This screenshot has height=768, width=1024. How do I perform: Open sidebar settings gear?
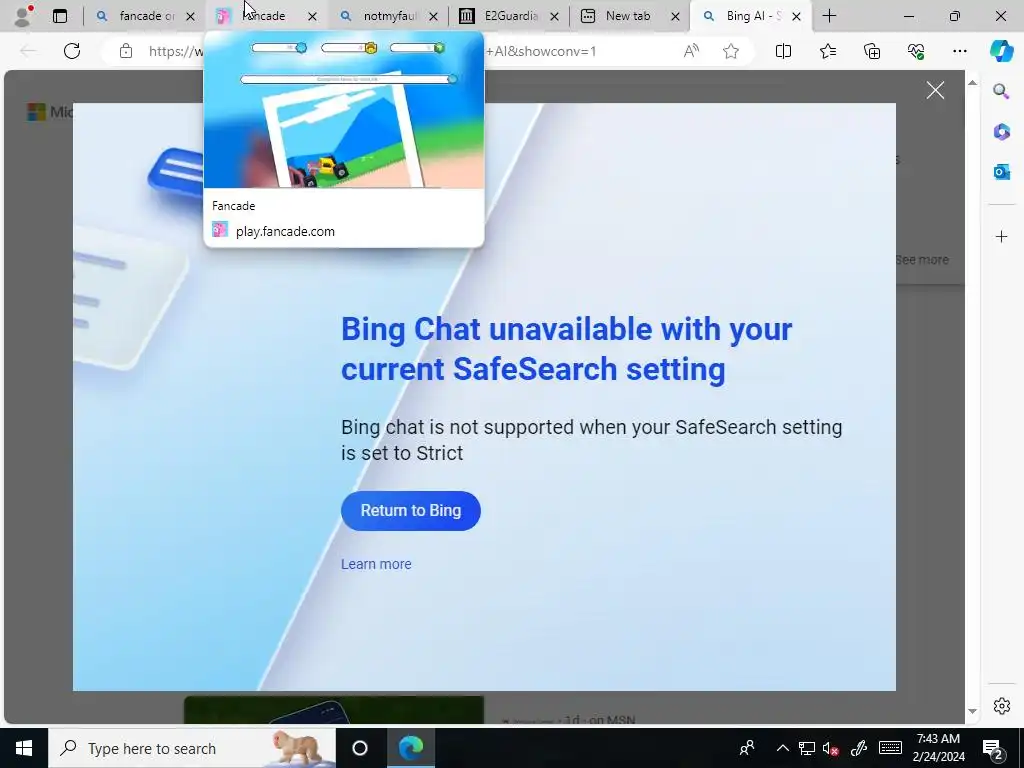point(1001,706)
